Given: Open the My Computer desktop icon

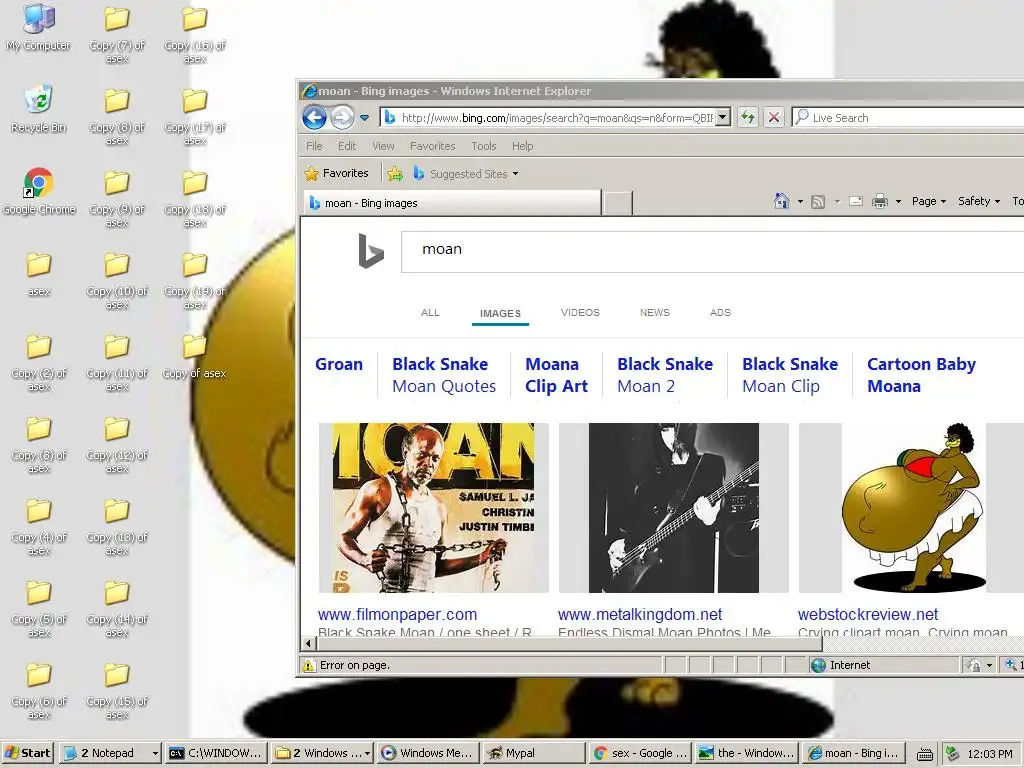Looking at the screenshot, I should coord(39,27).
